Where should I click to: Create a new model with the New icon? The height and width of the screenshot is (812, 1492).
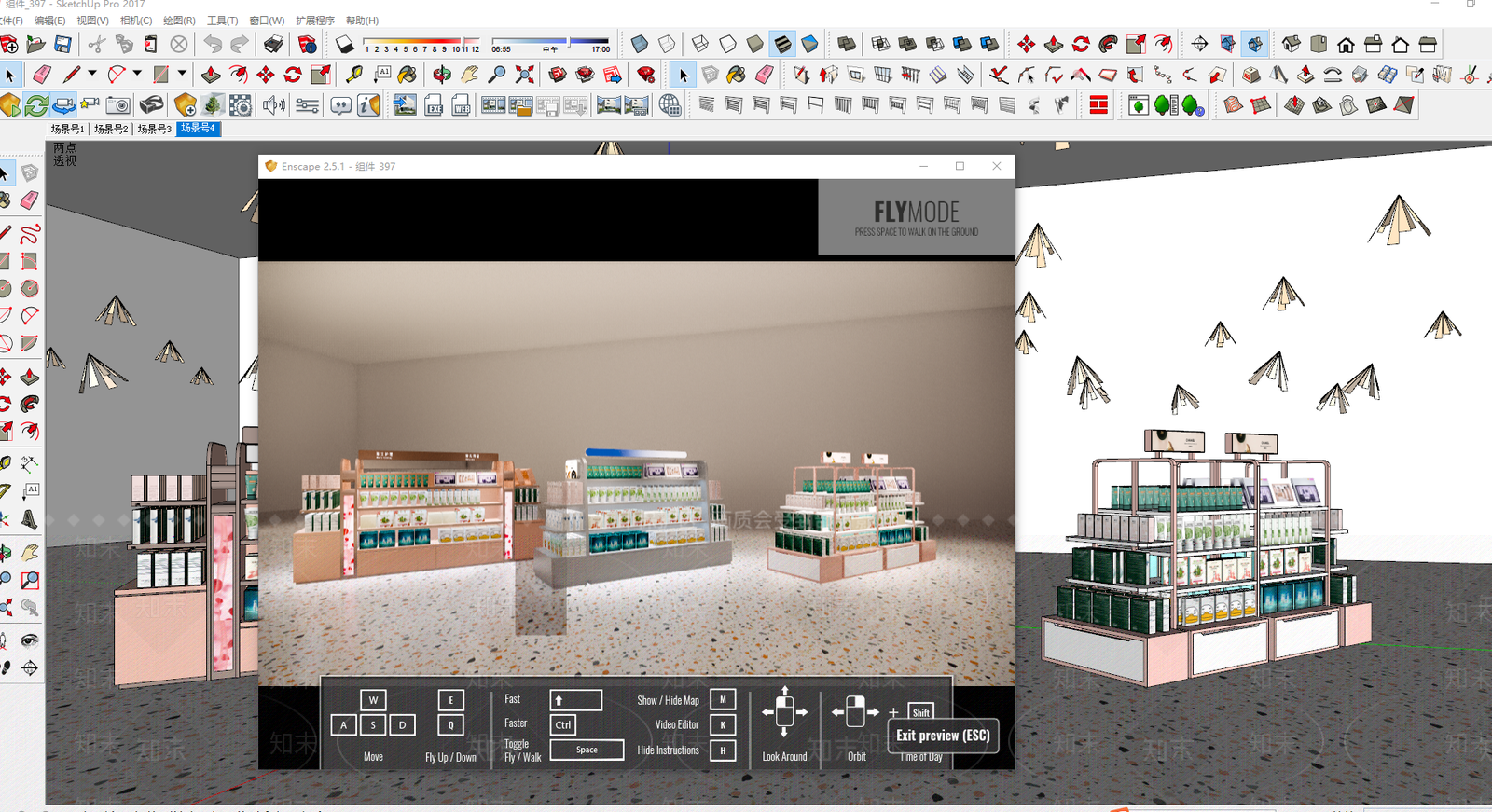pos(9,44)
